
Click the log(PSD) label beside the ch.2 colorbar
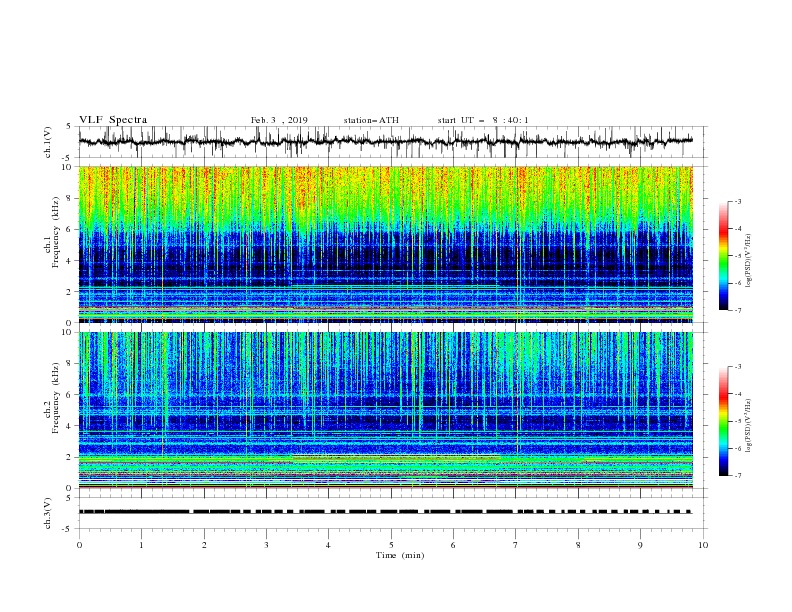click(748, 425)
